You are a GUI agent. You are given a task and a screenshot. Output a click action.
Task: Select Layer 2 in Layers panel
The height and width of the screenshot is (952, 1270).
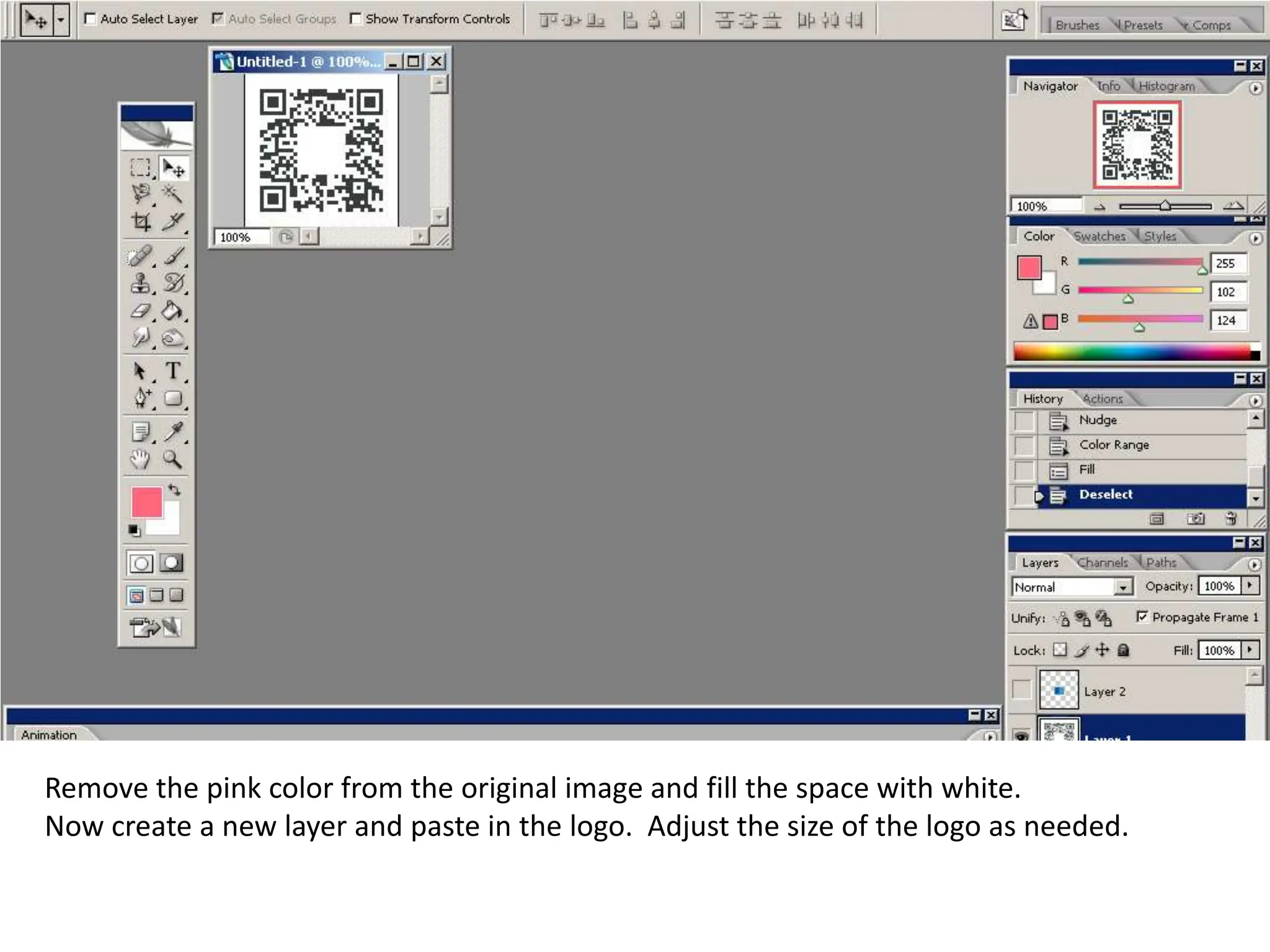[1141, 690]
